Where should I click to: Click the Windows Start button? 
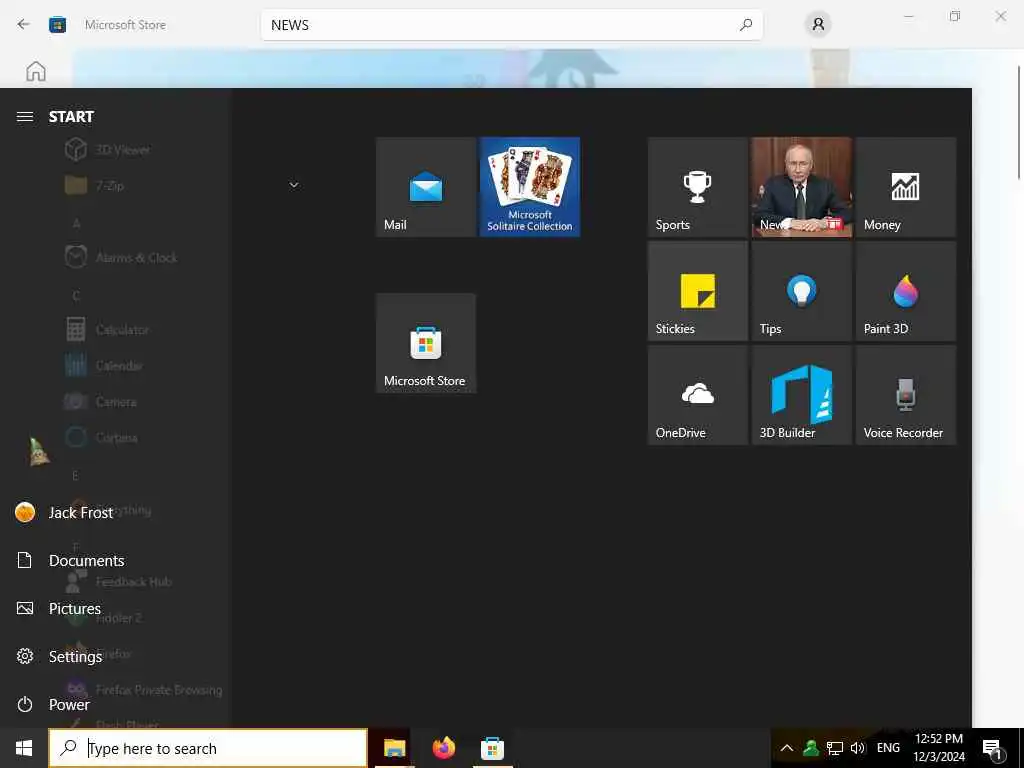click(24, 748)
